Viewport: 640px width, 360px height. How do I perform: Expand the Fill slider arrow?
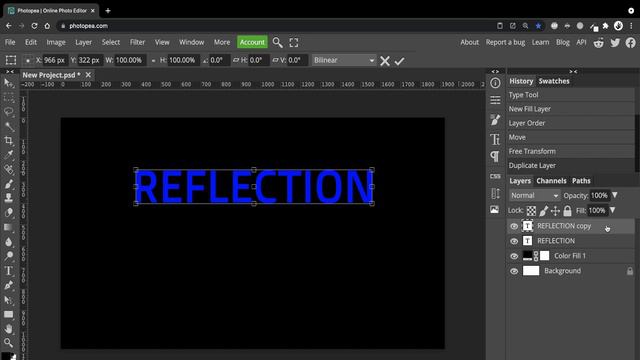[x=612, y=210]
